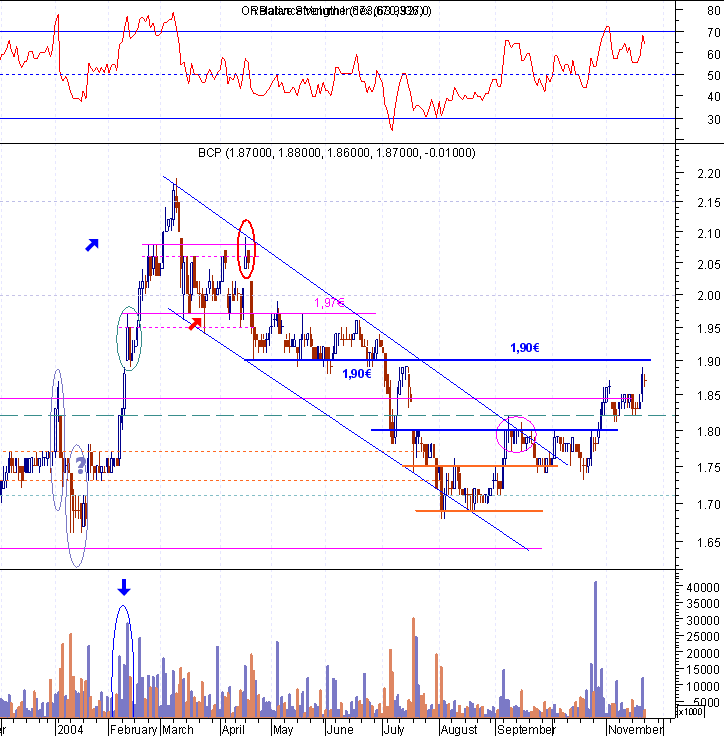The image size is (724, 736).
Task: Click the 30000 volume axis label
Action: (x=703, y=621)
